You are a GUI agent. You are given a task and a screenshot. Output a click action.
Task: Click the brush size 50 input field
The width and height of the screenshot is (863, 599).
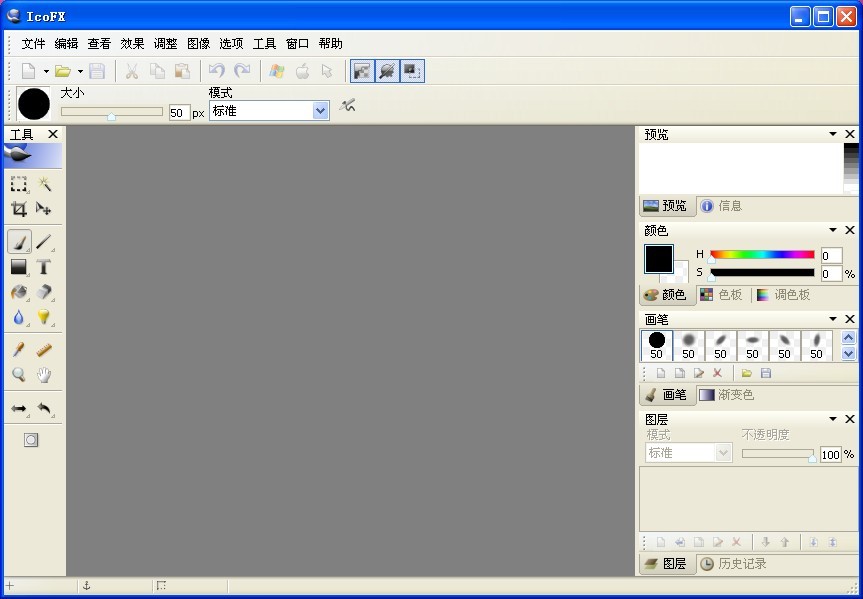(177, 113)
